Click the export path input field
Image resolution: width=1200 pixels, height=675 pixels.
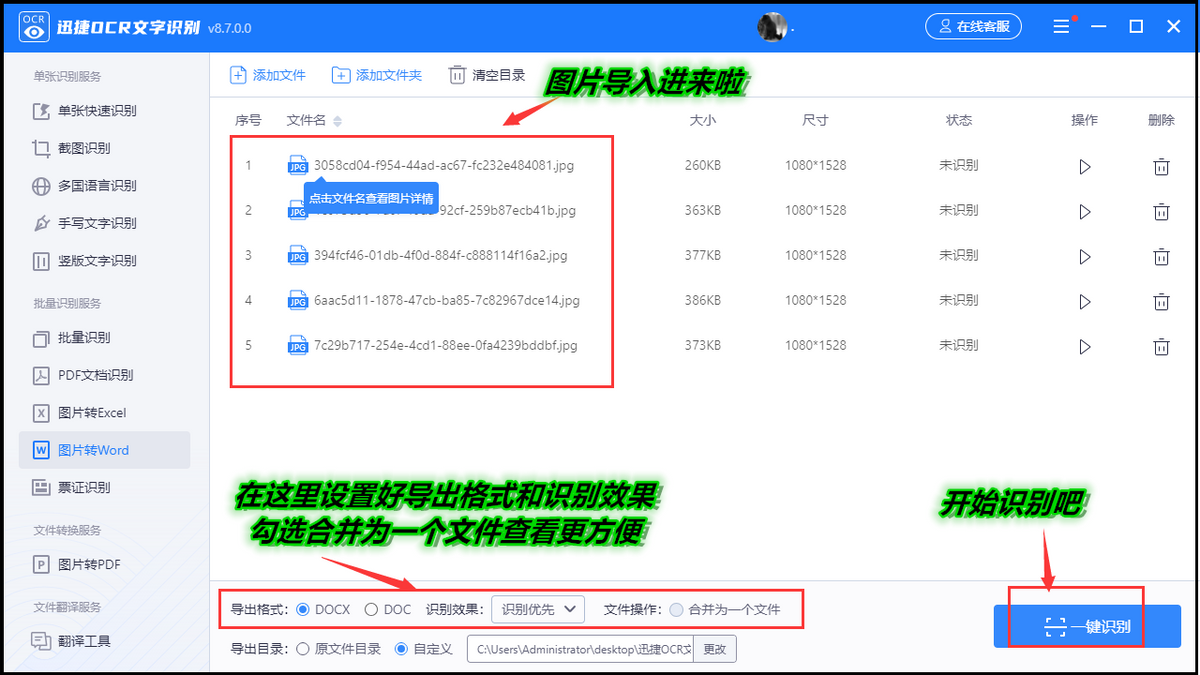pos(580,649)
